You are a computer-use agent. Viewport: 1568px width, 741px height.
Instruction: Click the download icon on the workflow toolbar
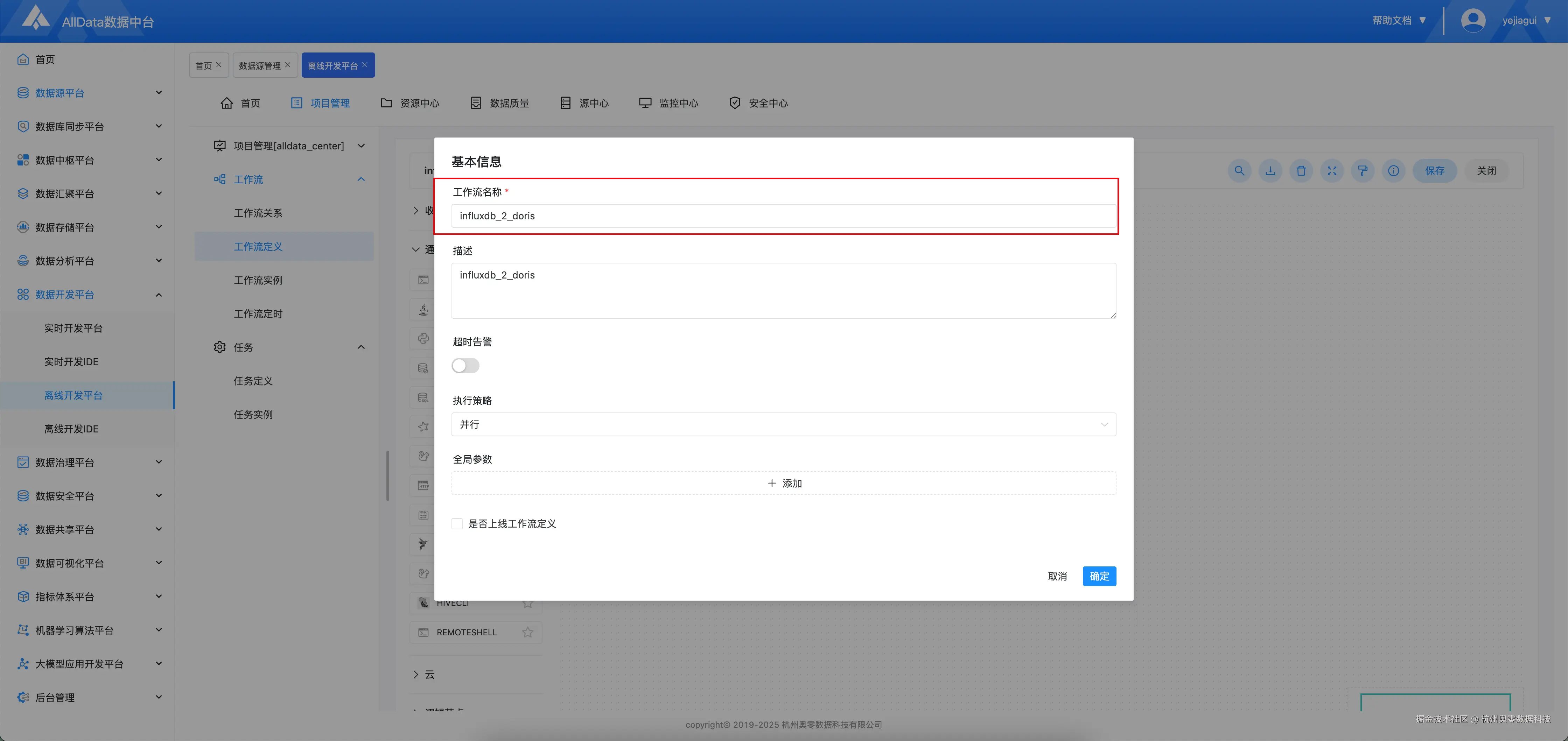[x=1270, y=171]
